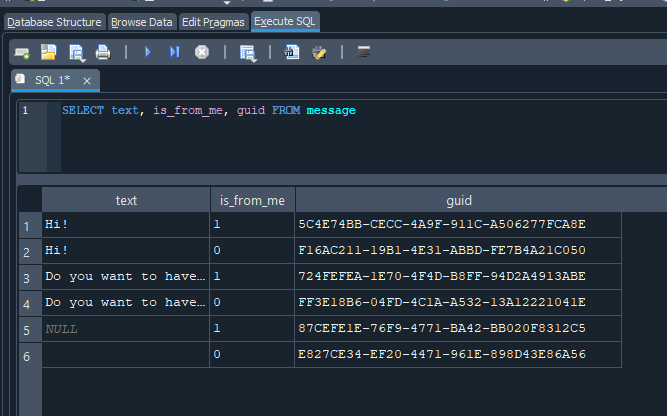Save the SQL file
This screenshot has height=416, width=667.
pyautogui.click(x=77, y=53)
